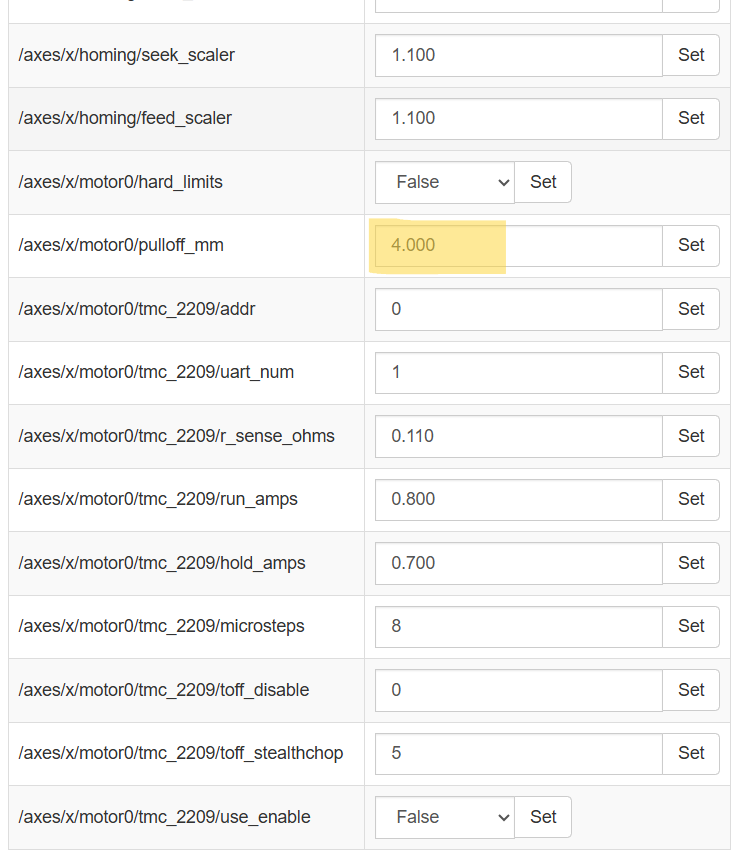Open the hard_limits False dropdown
743x850 pixels.
click(445, 182)
